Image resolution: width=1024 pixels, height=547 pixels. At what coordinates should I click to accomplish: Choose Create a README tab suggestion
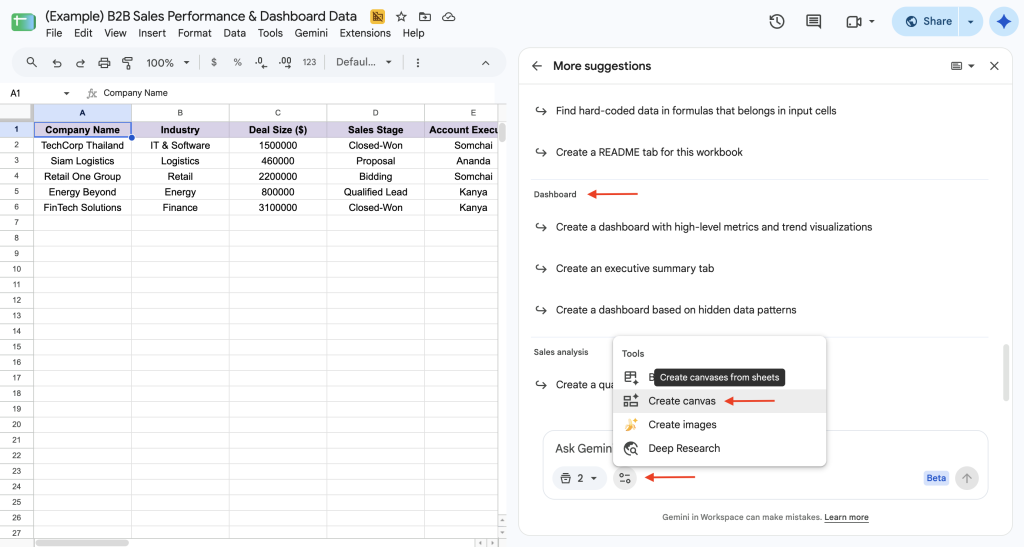pos(649,152)
